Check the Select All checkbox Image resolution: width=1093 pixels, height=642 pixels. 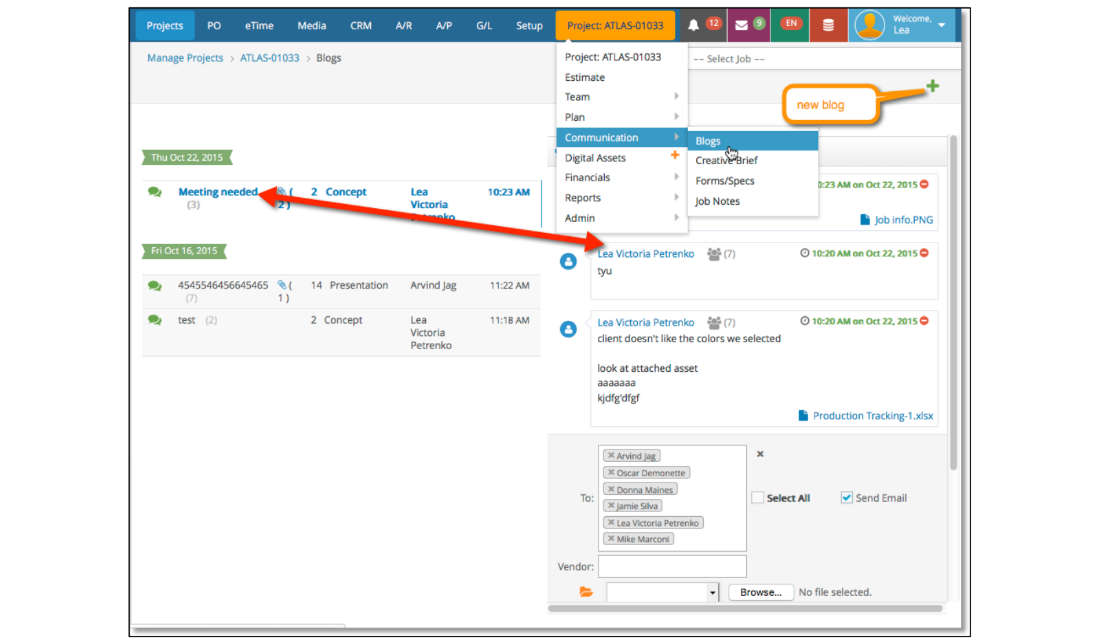pyautogui.click(x=758, y=498)
